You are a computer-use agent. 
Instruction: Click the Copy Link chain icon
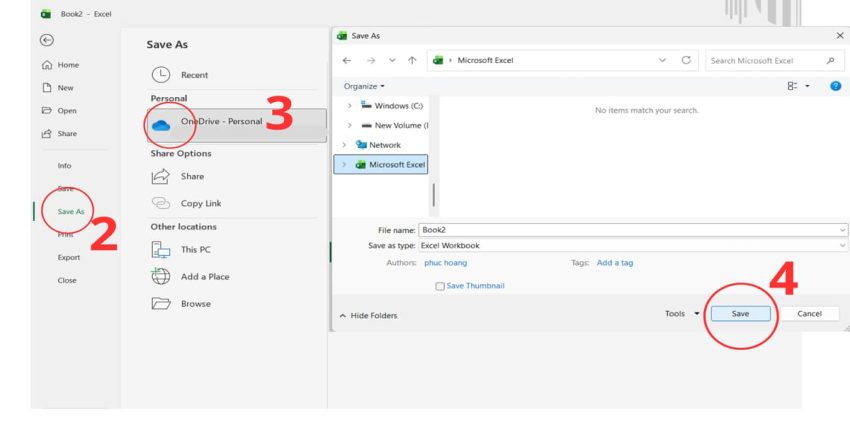160,203
